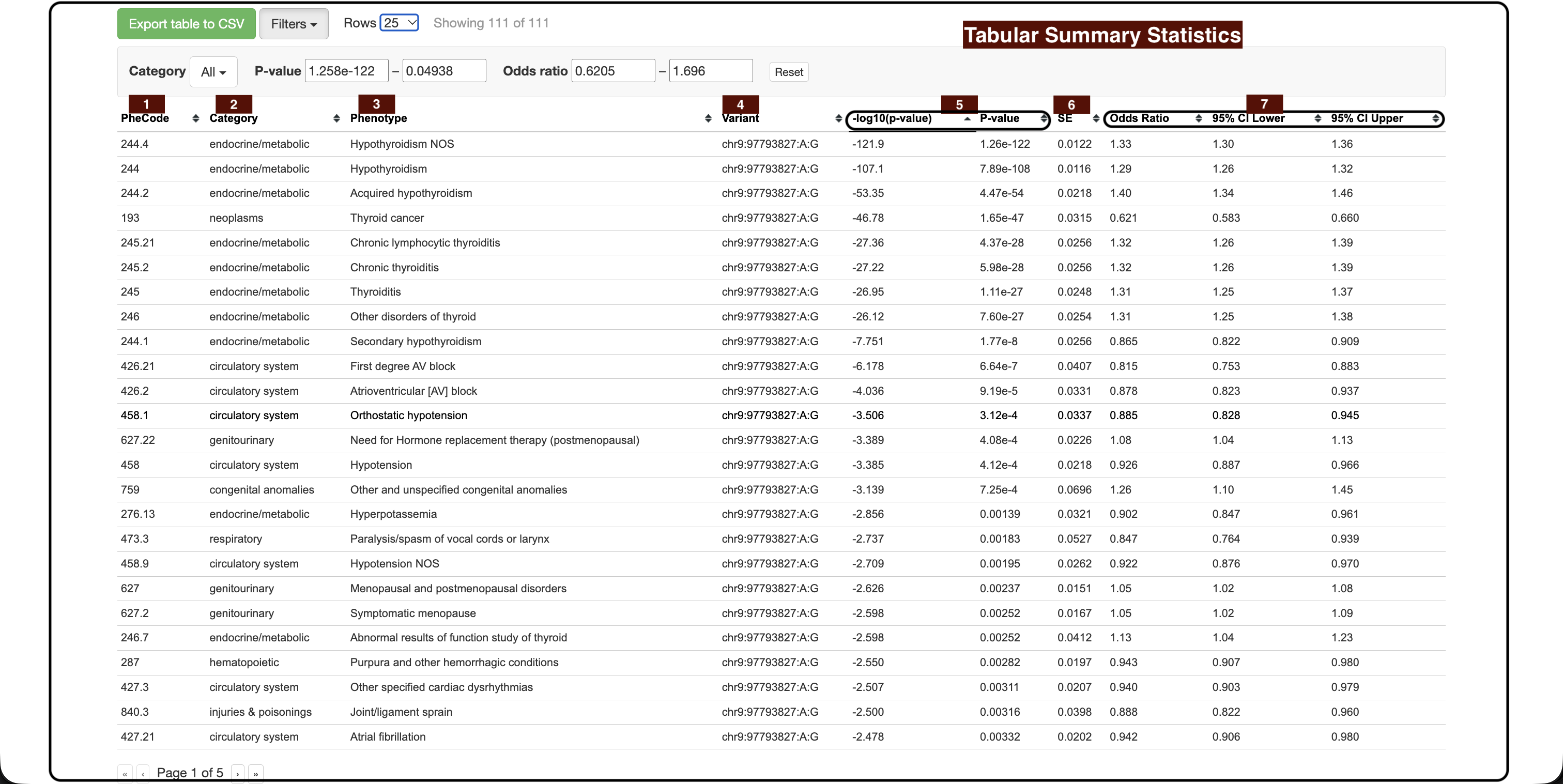This screenshot has width=1563, height=784.
Task: Click odds ratio 0.621 cell
Action: (1124, 218)
